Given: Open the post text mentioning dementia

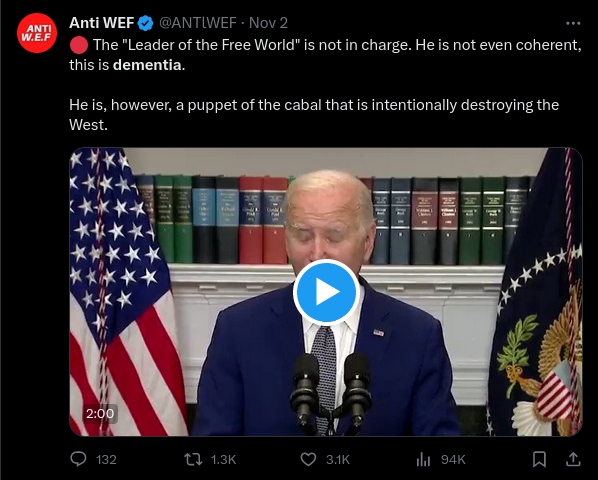Looking at the screenshot, I should pyautogui.click(x=325, y=85).
